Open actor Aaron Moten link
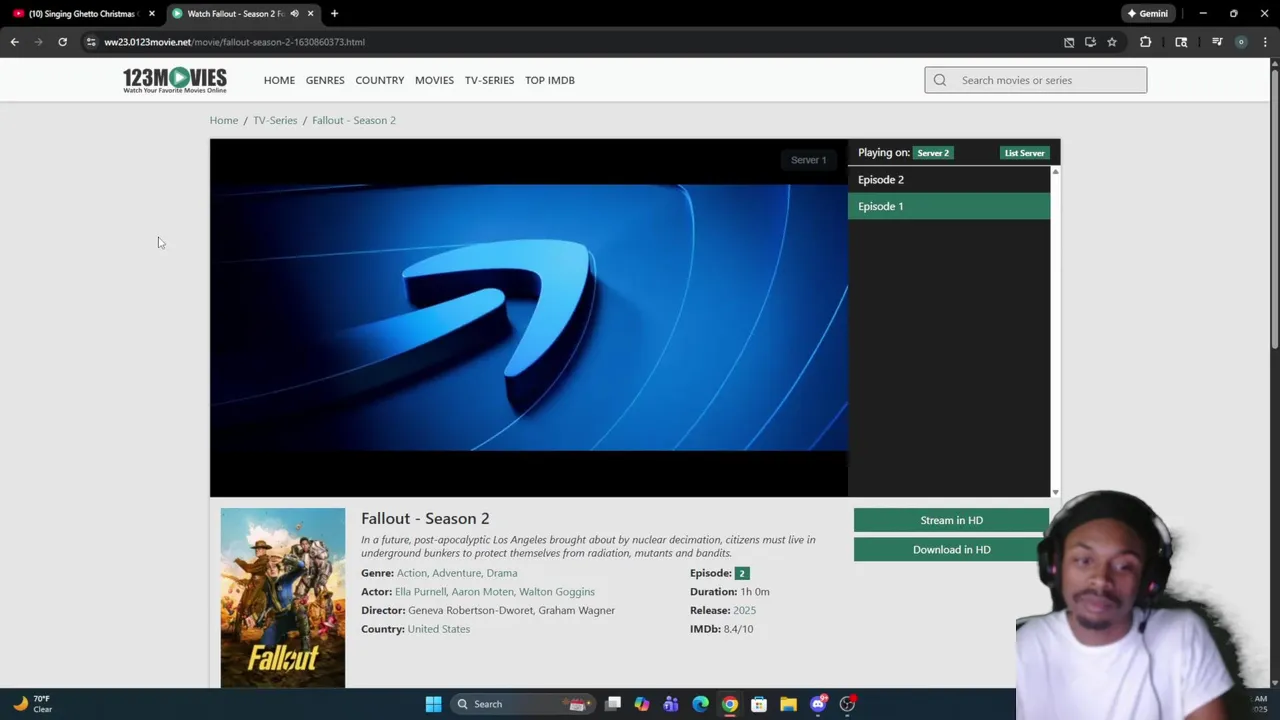 coord(482,592)
